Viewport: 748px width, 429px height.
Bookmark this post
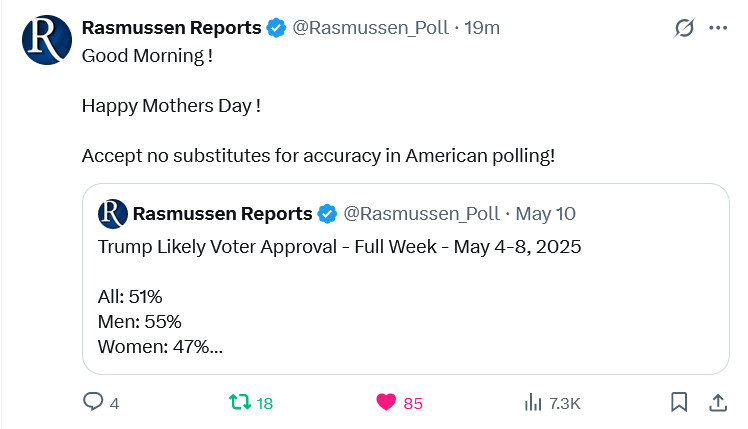(x=679, y=402)
